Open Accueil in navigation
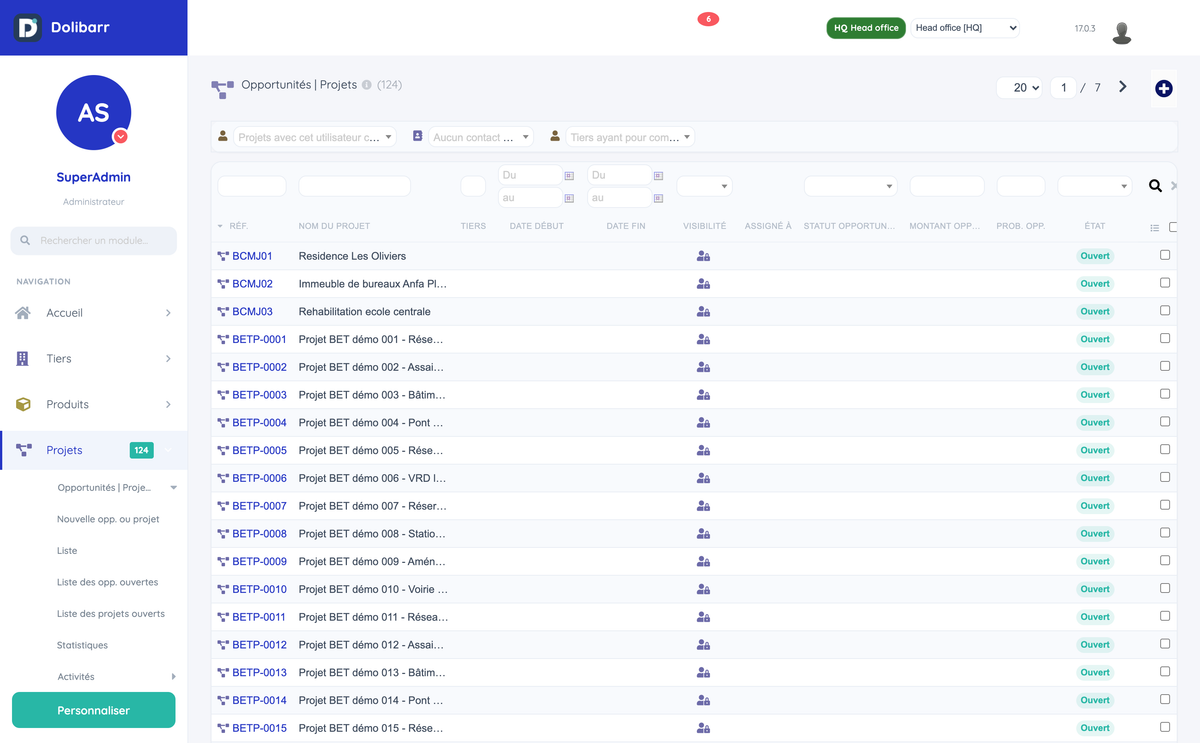Image resolution: width=1200 pixels, height=743 pixels. 94,313
